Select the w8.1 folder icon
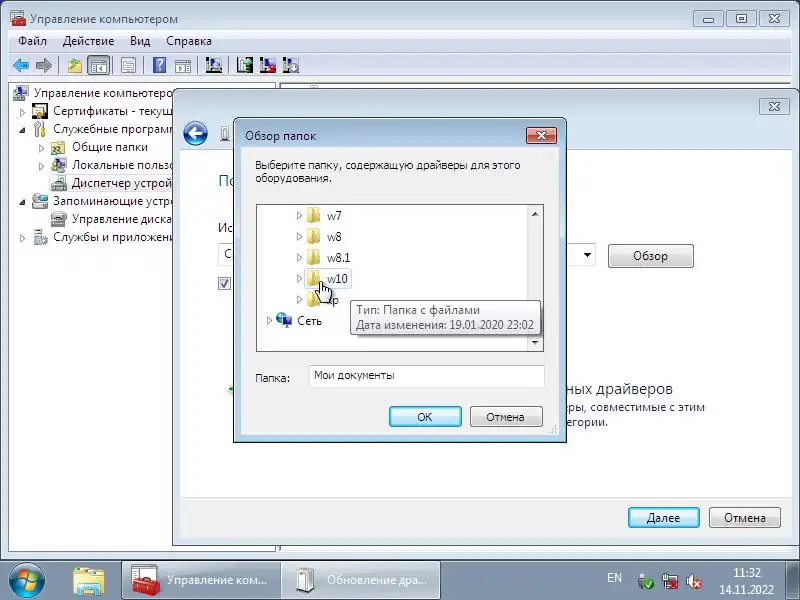The image size is (800, 600). point(313,257)
